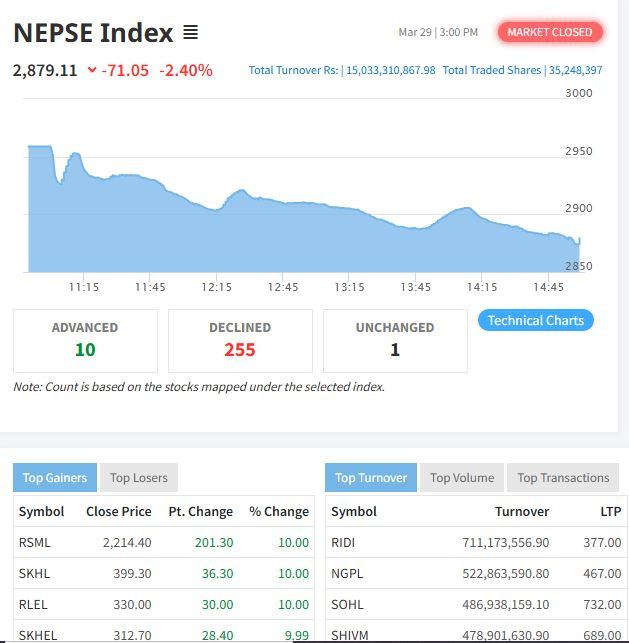Open the SOHL stock symbol

click(x=345, y=604)
